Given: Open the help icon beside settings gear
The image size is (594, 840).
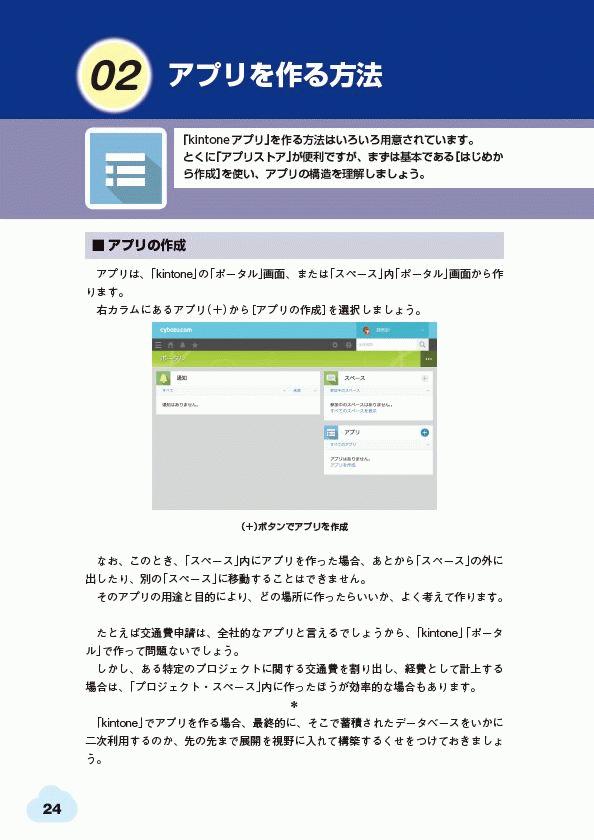Looking at the screenshot, I should click(x=348, y=345).
